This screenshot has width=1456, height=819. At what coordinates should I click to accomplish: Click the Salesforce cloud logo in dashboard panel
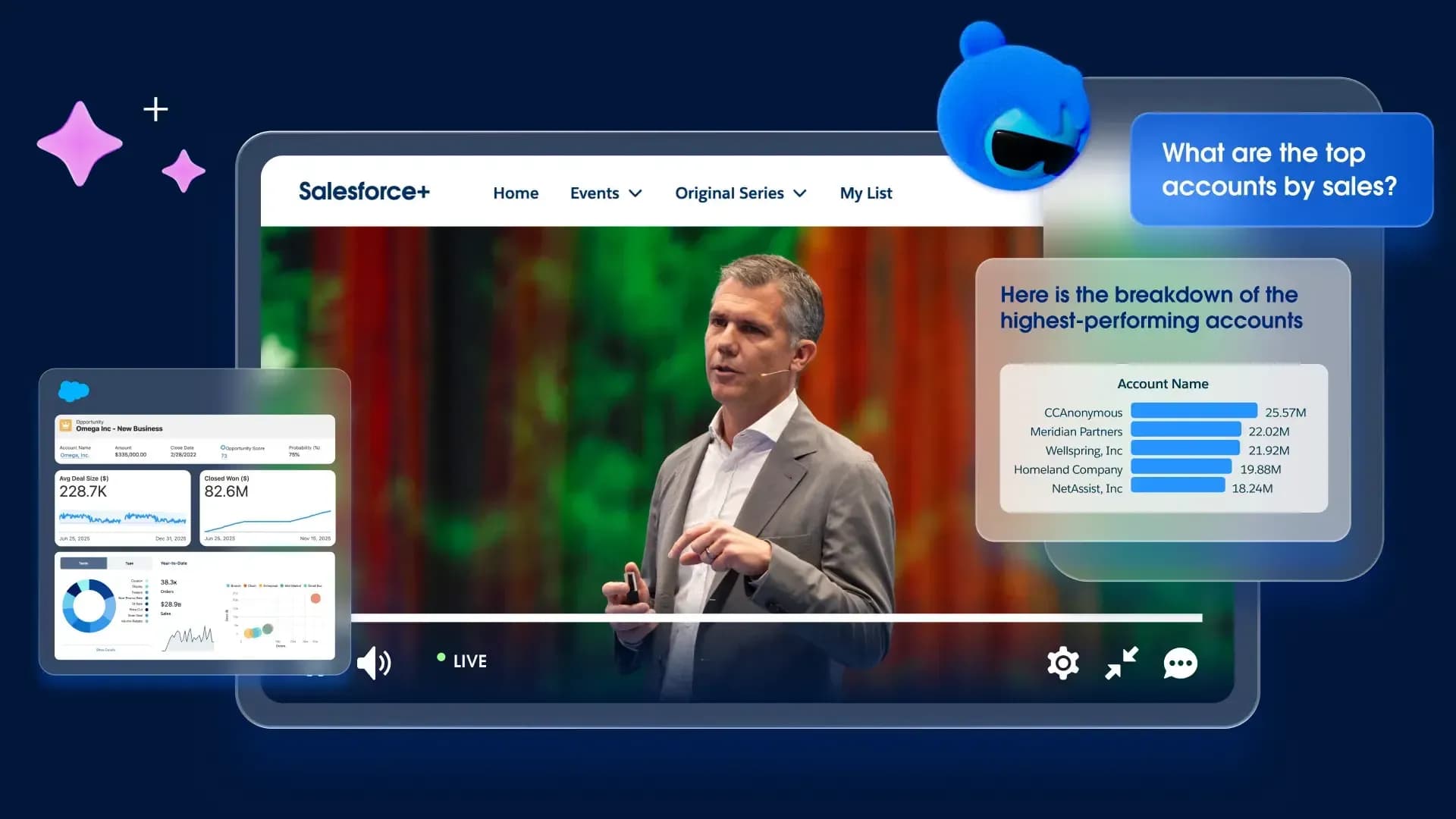point(74,391)
